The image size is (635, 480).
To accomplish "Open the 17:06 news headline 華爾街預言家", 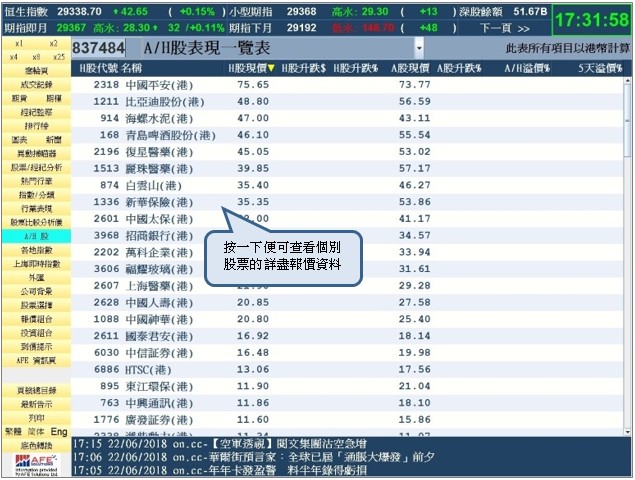I will tap(254, 457).
